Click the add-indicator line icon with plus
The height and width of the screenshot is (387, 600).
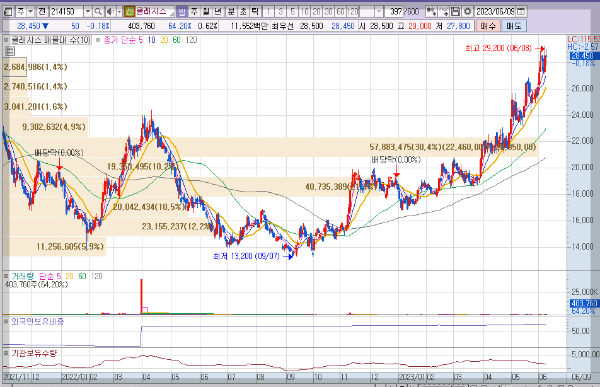coord(443,12)
